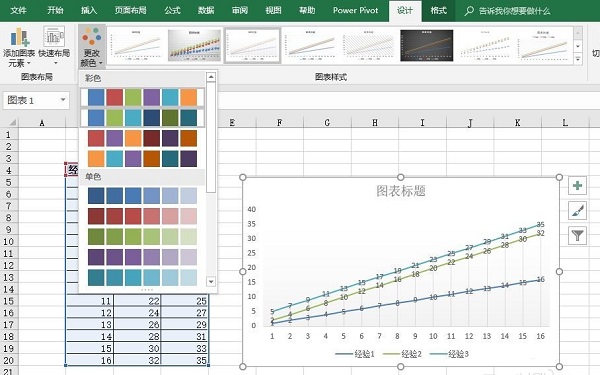Select column F header
The image size is (600, 375).
[x=280, y=122]
